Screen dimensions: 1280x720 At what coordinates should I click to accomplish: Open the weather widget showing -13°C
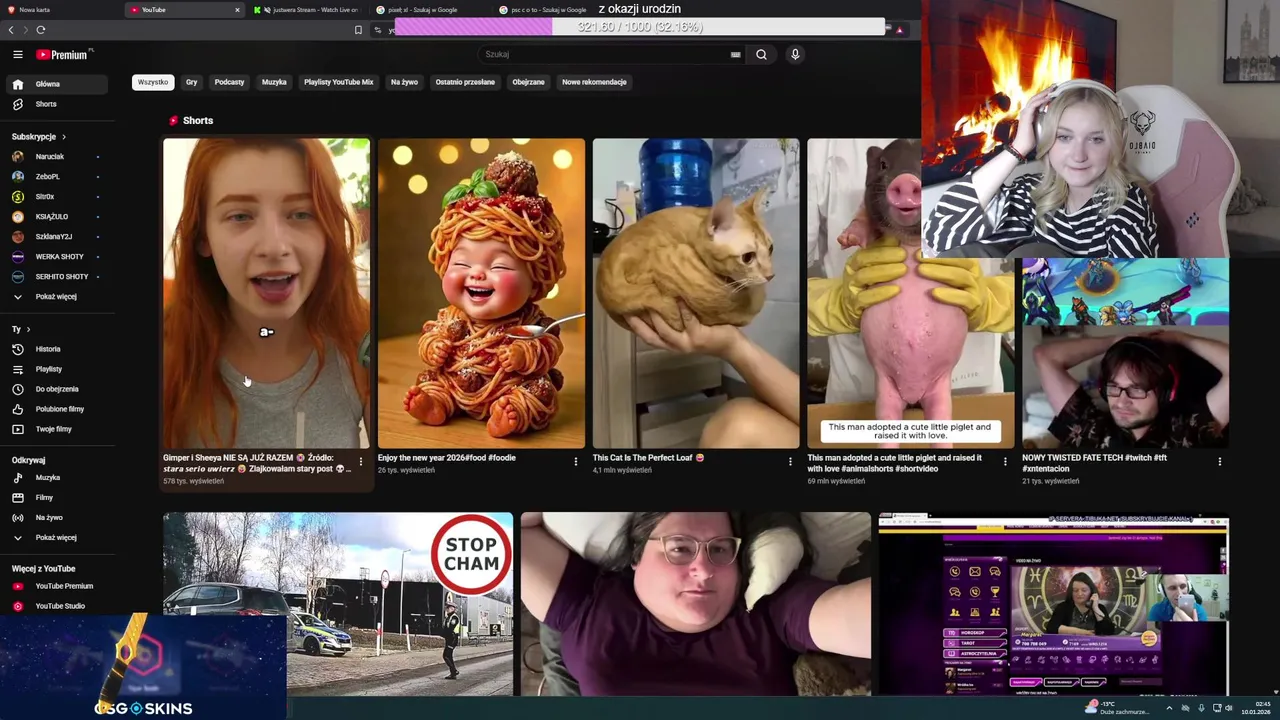click(1118, 708)
